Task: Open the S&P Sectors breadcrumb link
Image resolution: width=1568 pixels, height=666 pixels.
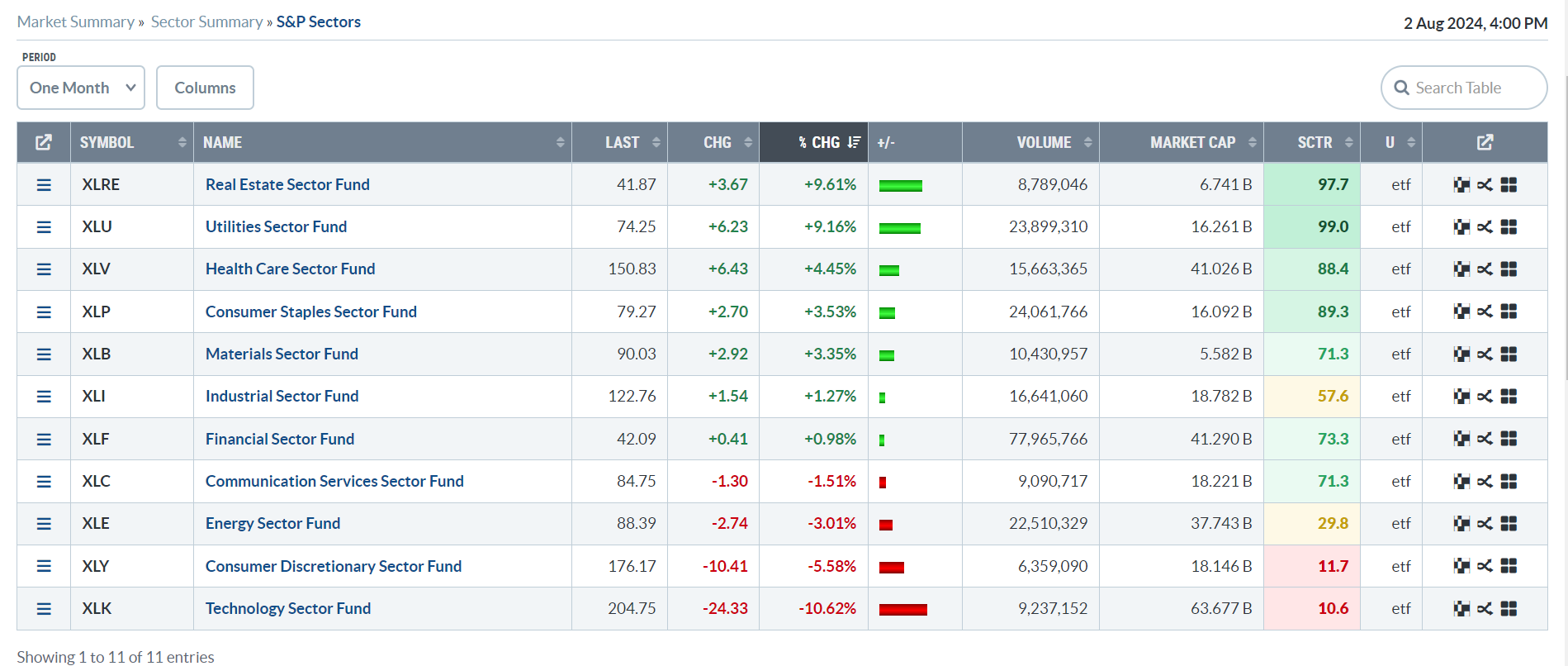Action: [319, 21]
